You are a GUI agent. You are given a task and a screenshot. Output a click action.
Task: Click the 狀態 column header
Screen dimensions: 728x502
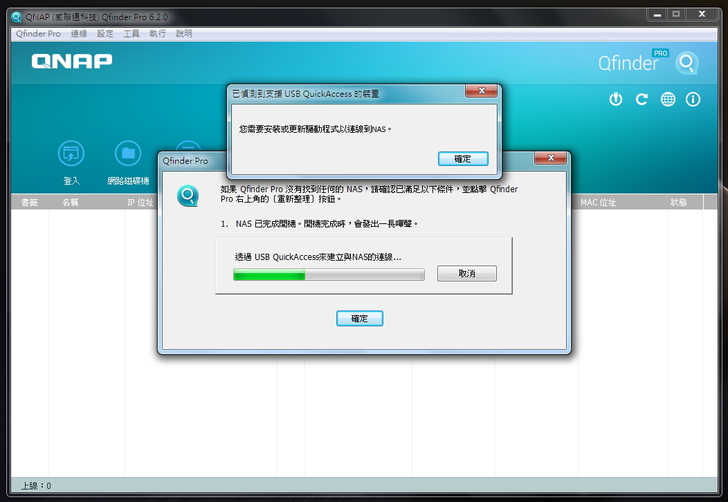678,202
